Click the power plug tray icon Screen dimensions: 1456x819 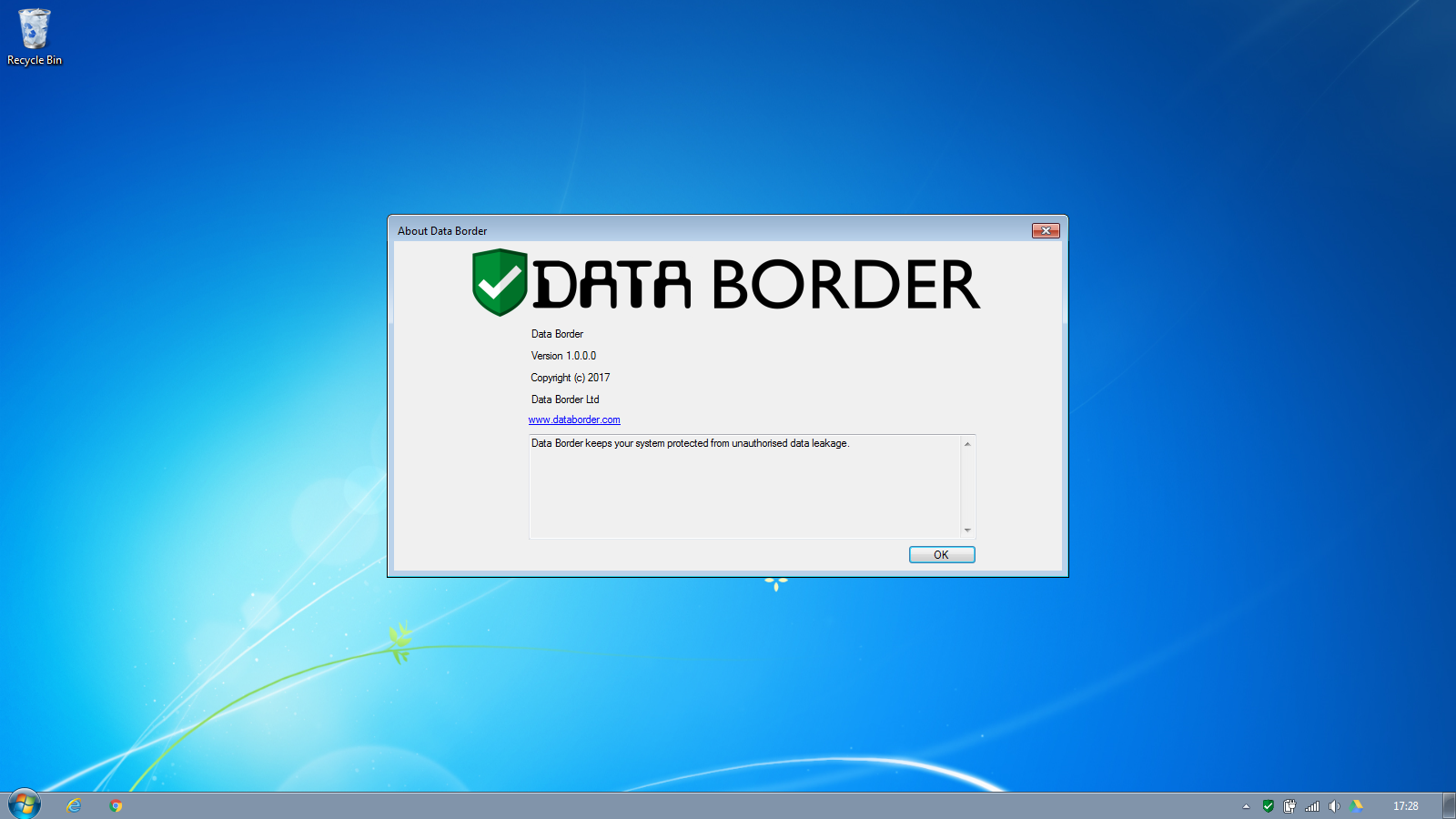[x=1289, y=806]
